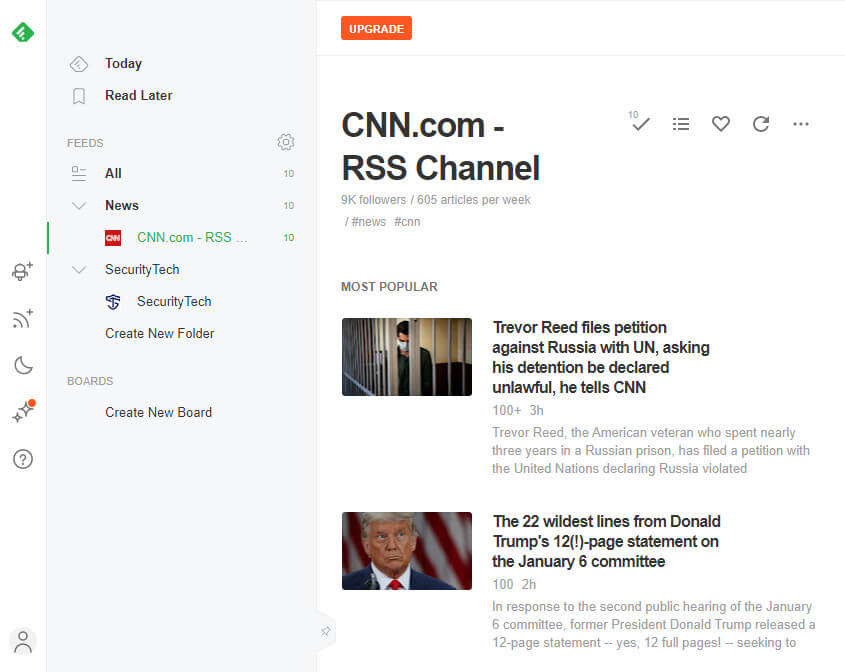This screenshot has height=672, width=845.
Task: Click the #cnn tag
Action: [407, 222]
